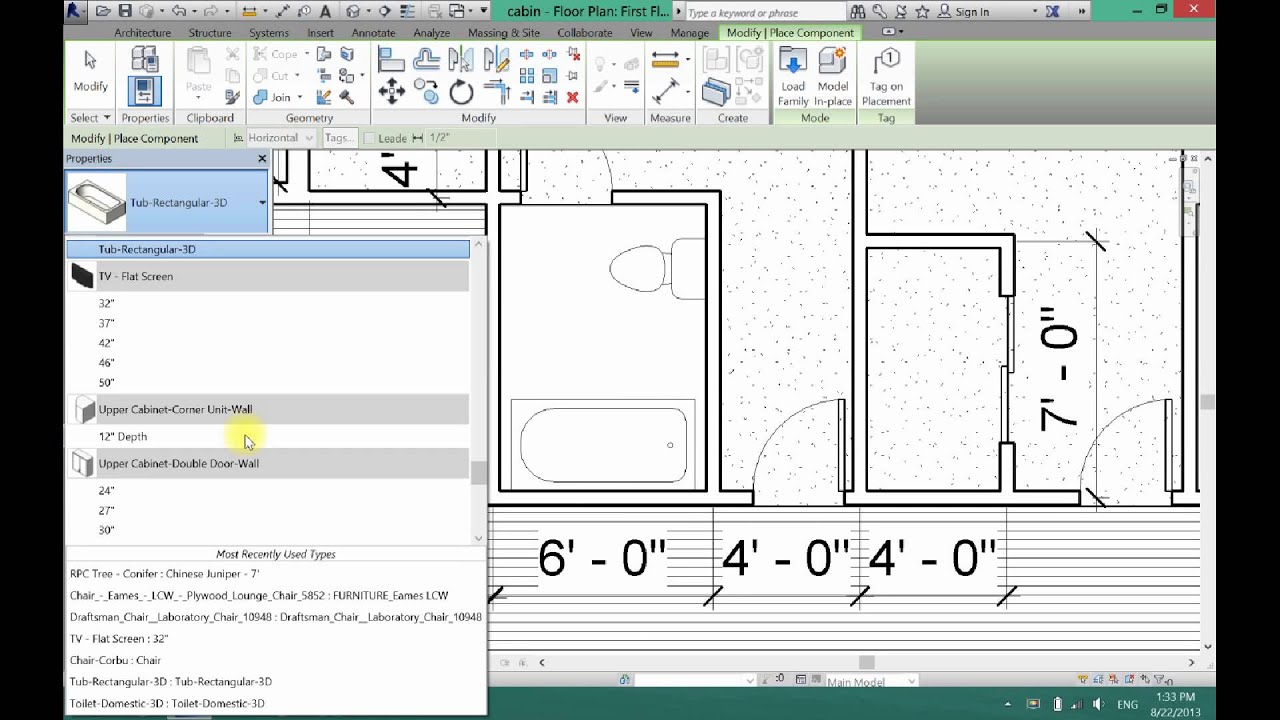Viewport: 1280px width, 720px height.
Task: Click the type list scrollbar down arrow
Action: click(x=478, y=538)
